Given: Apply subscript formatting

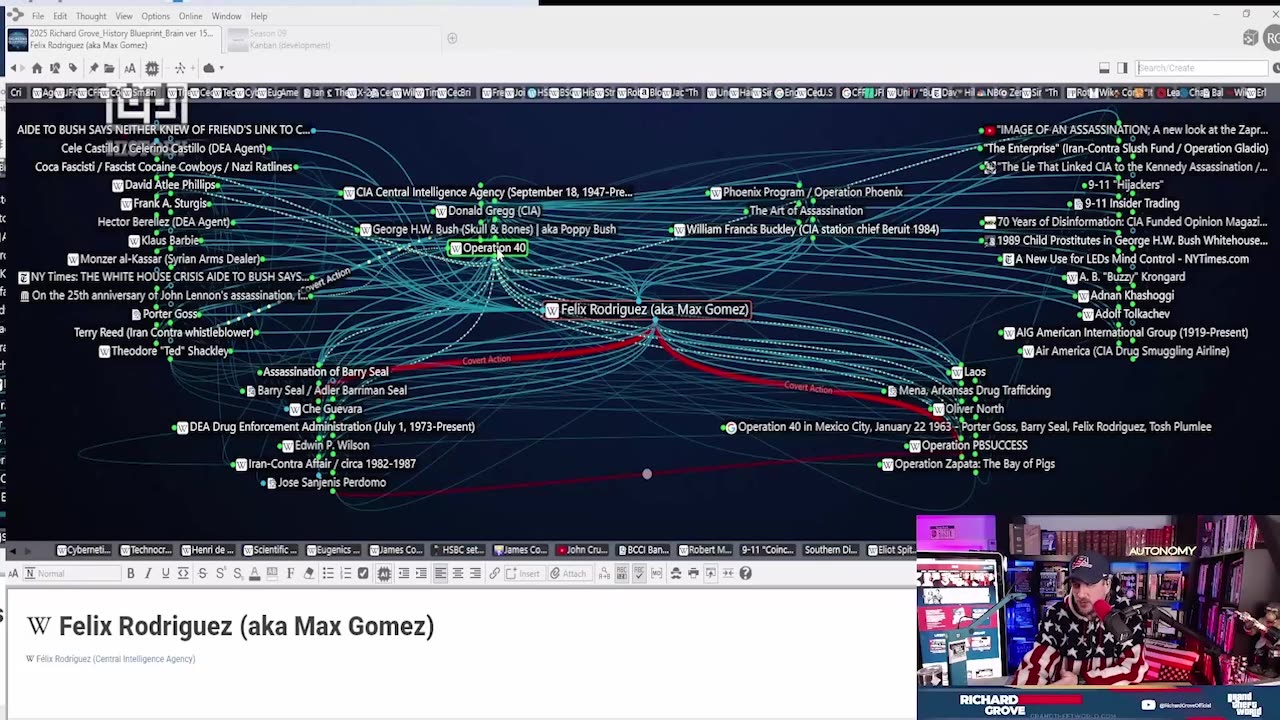Looking at the screenshot, I should click(237, 573).
